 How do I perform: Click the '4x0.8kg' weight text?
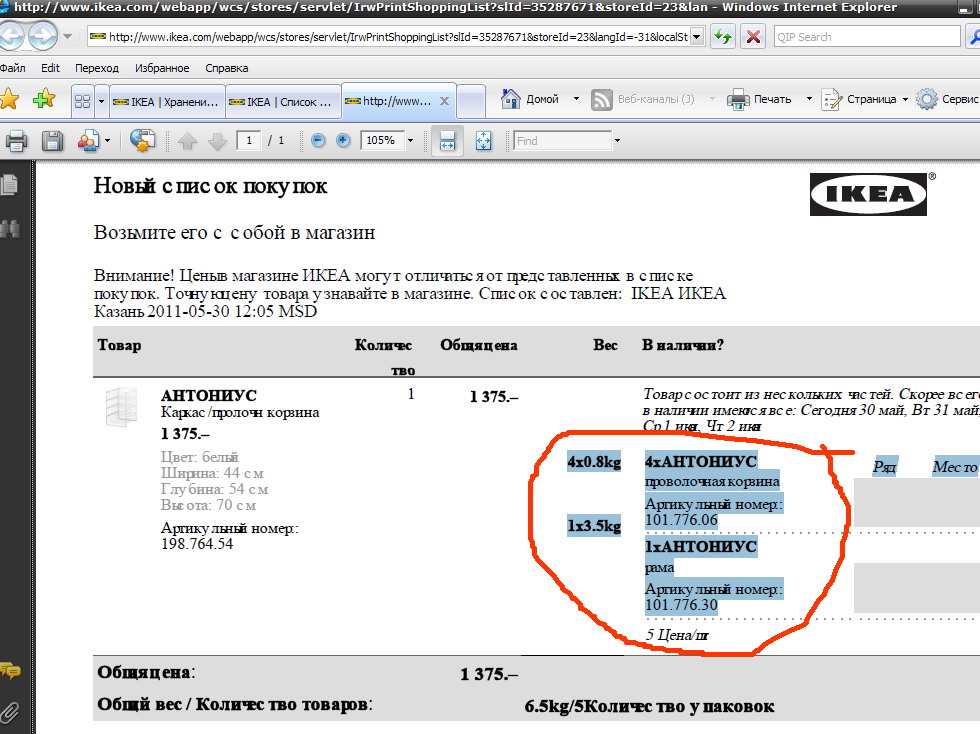[x=594, y=462]
